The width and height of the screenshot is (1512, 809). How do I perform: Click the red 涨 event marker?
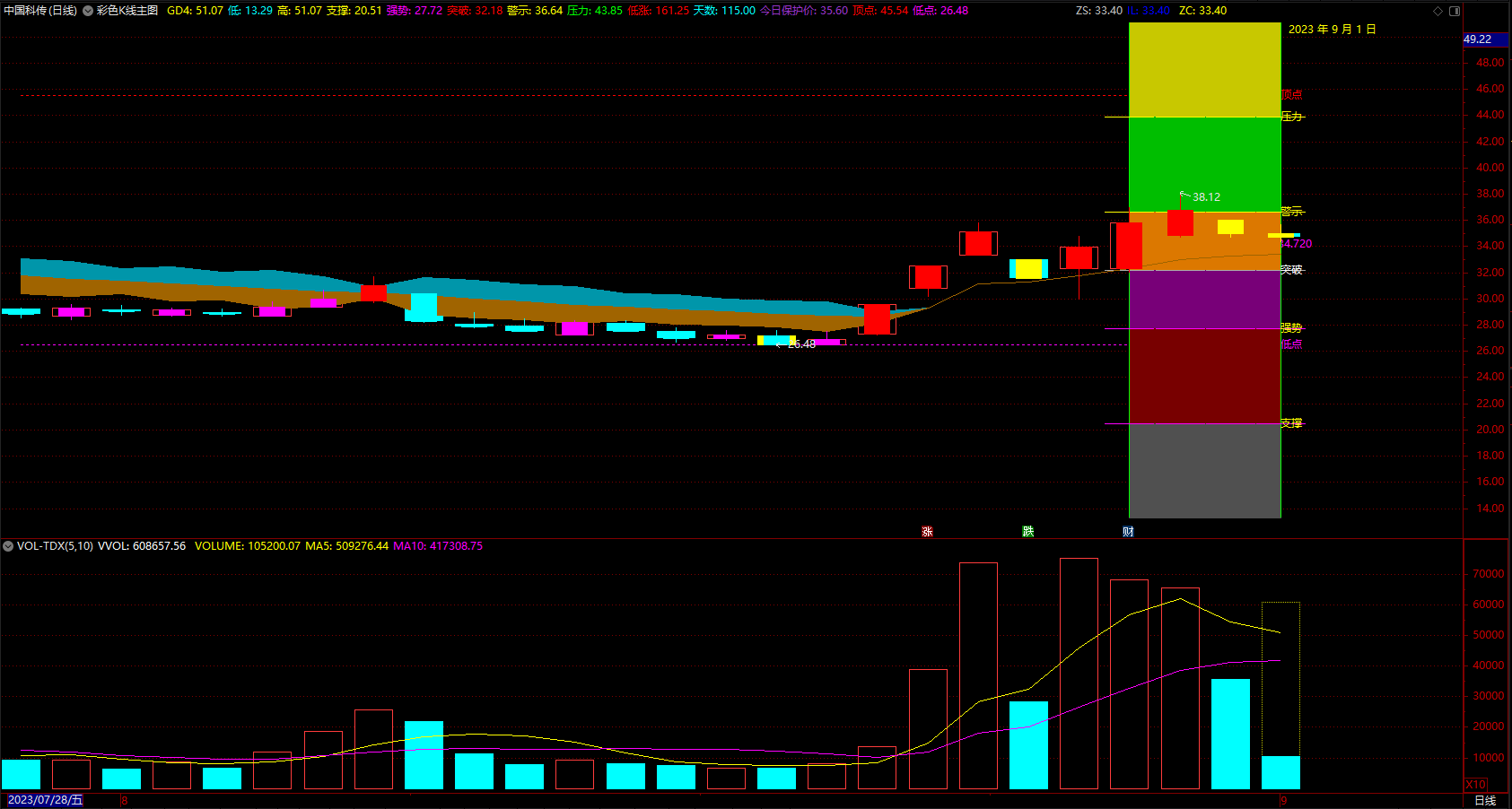coord(927,532)
